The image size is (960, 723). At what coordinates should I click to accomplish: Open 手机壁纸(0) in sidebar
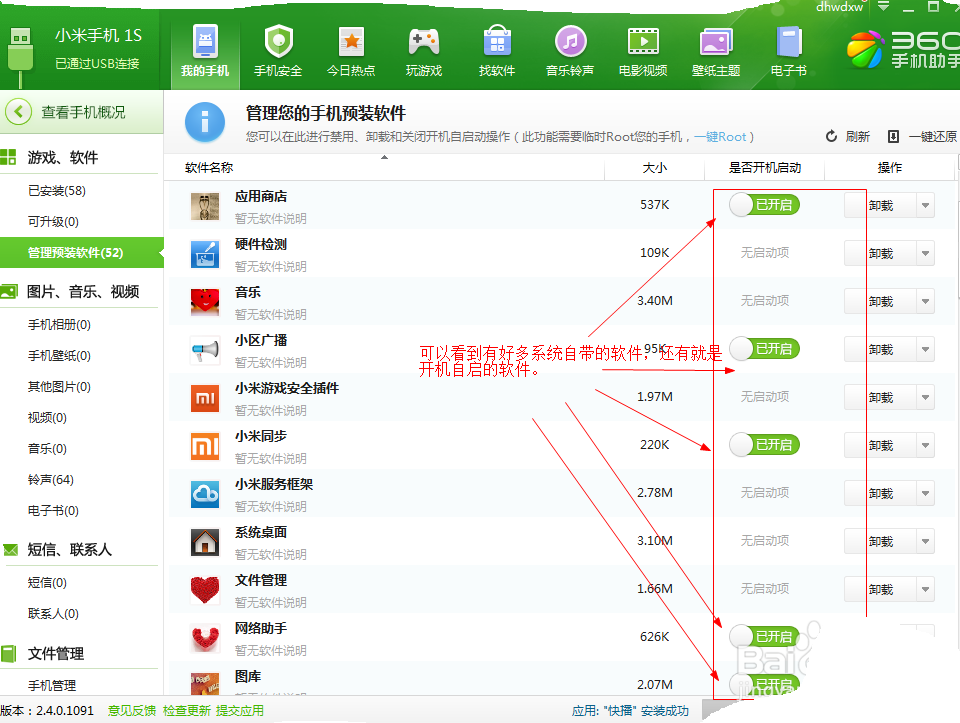[x=59, y=356]
